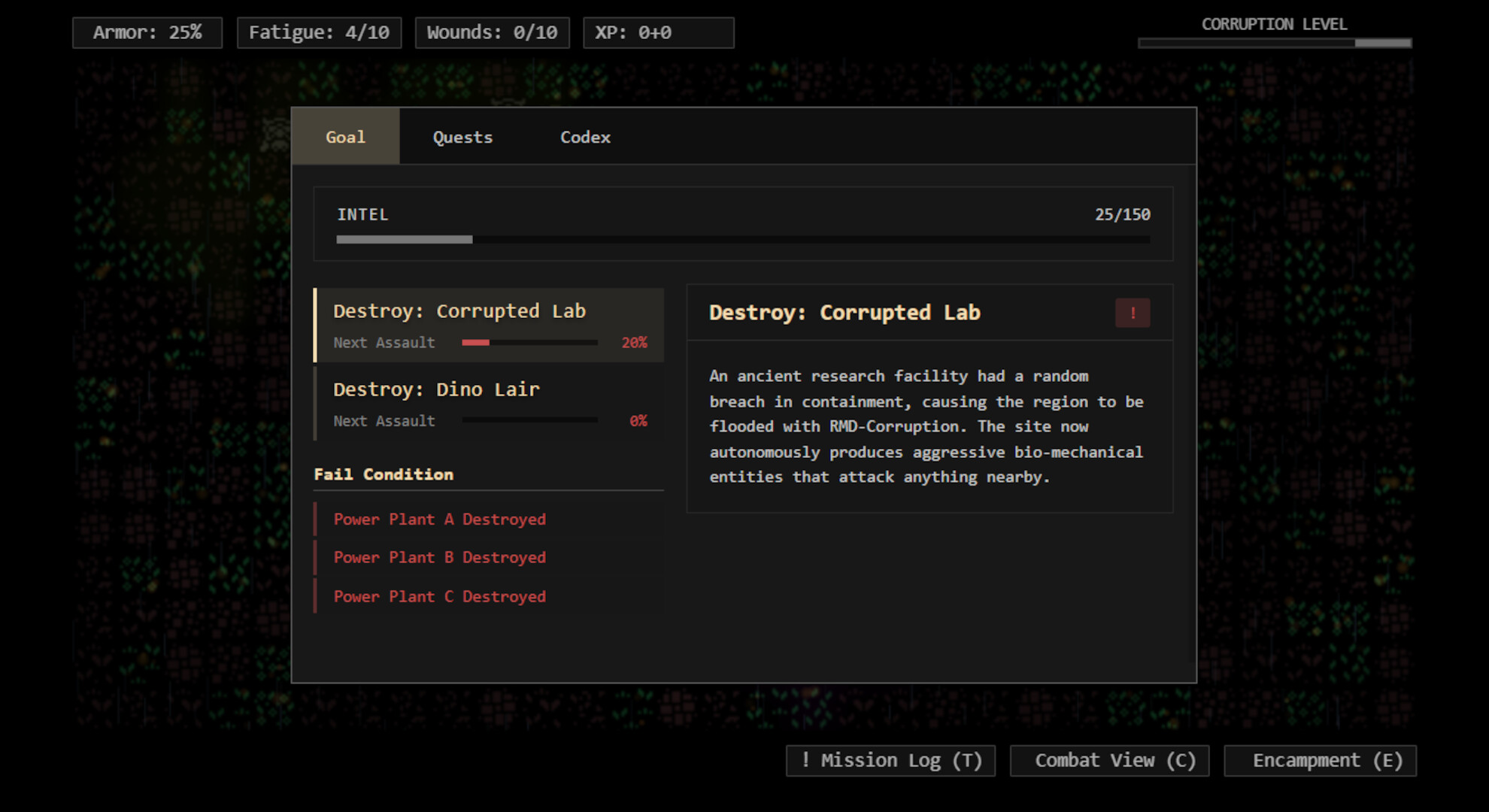Click the red alert icon beside Destroy: Corrupted Lab
This screenshot has width=1489, height=812.
[x=1133, y=313]
